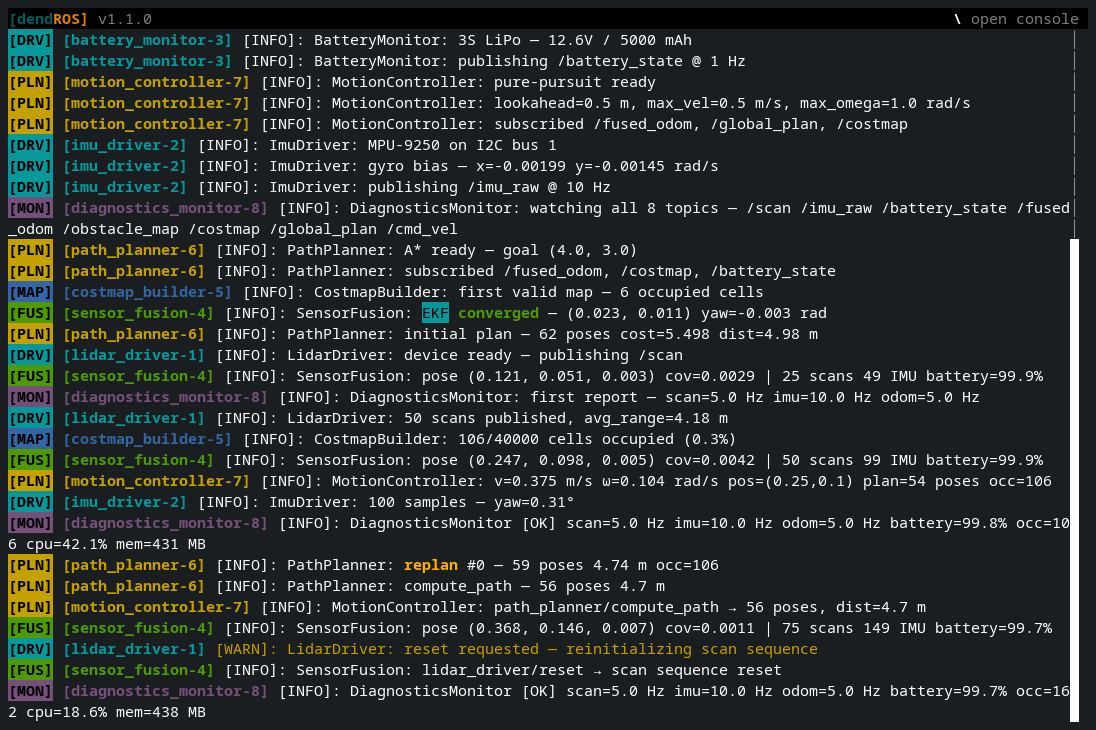The width and height of the screenshot is (1096, 730).
Task: Click the [MAP] tag on the '106/40000 cells' line
Action: 31,438
